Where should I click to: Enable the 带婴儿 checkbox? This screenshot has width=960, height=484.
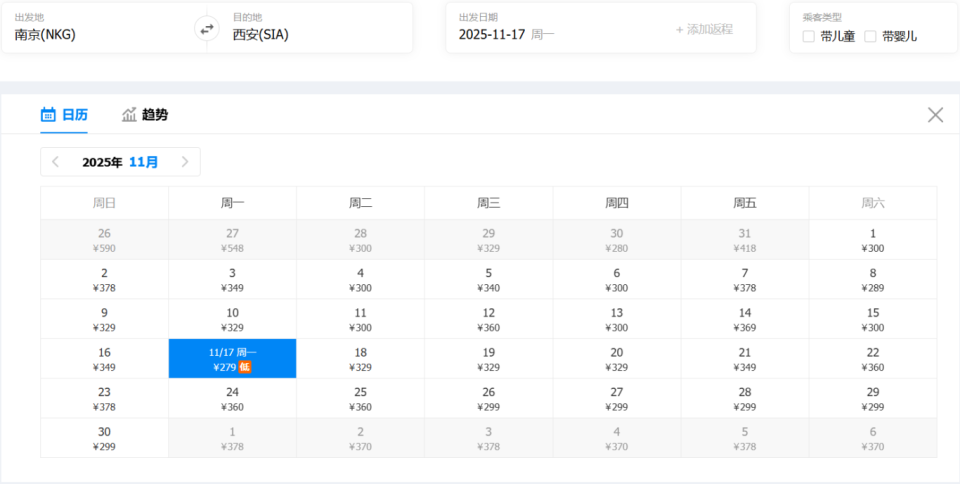pyautogui.click(x=870, y=37)
